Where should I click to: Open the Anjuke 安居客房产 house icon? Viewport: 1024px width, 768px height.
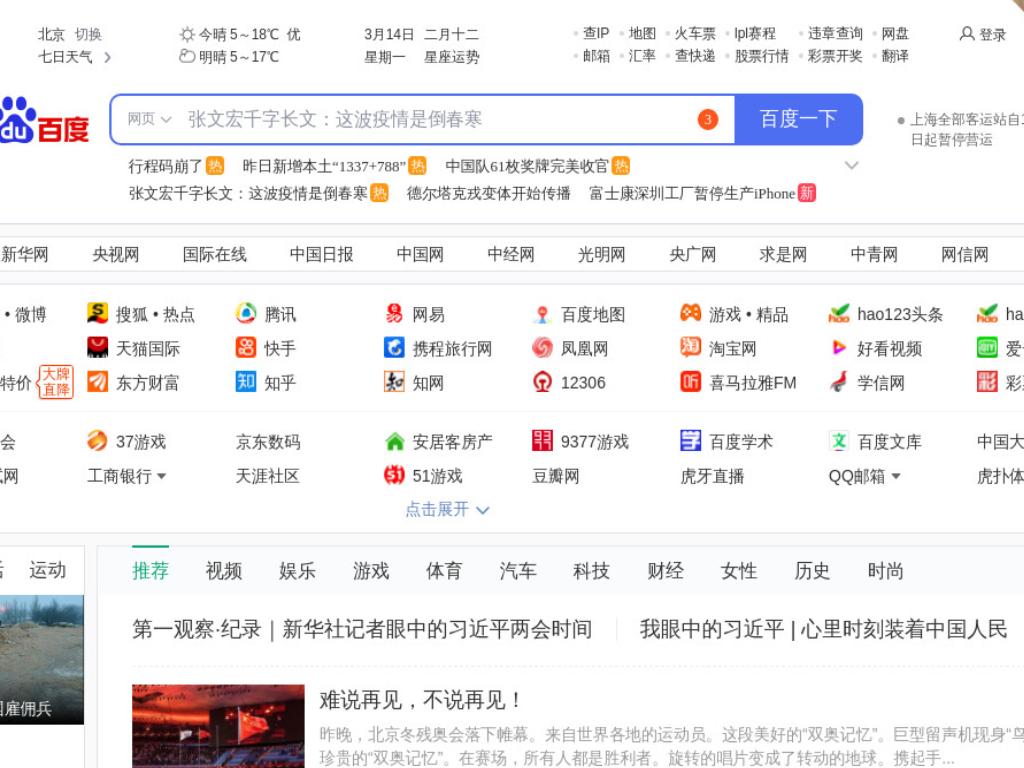pos(394,441)
